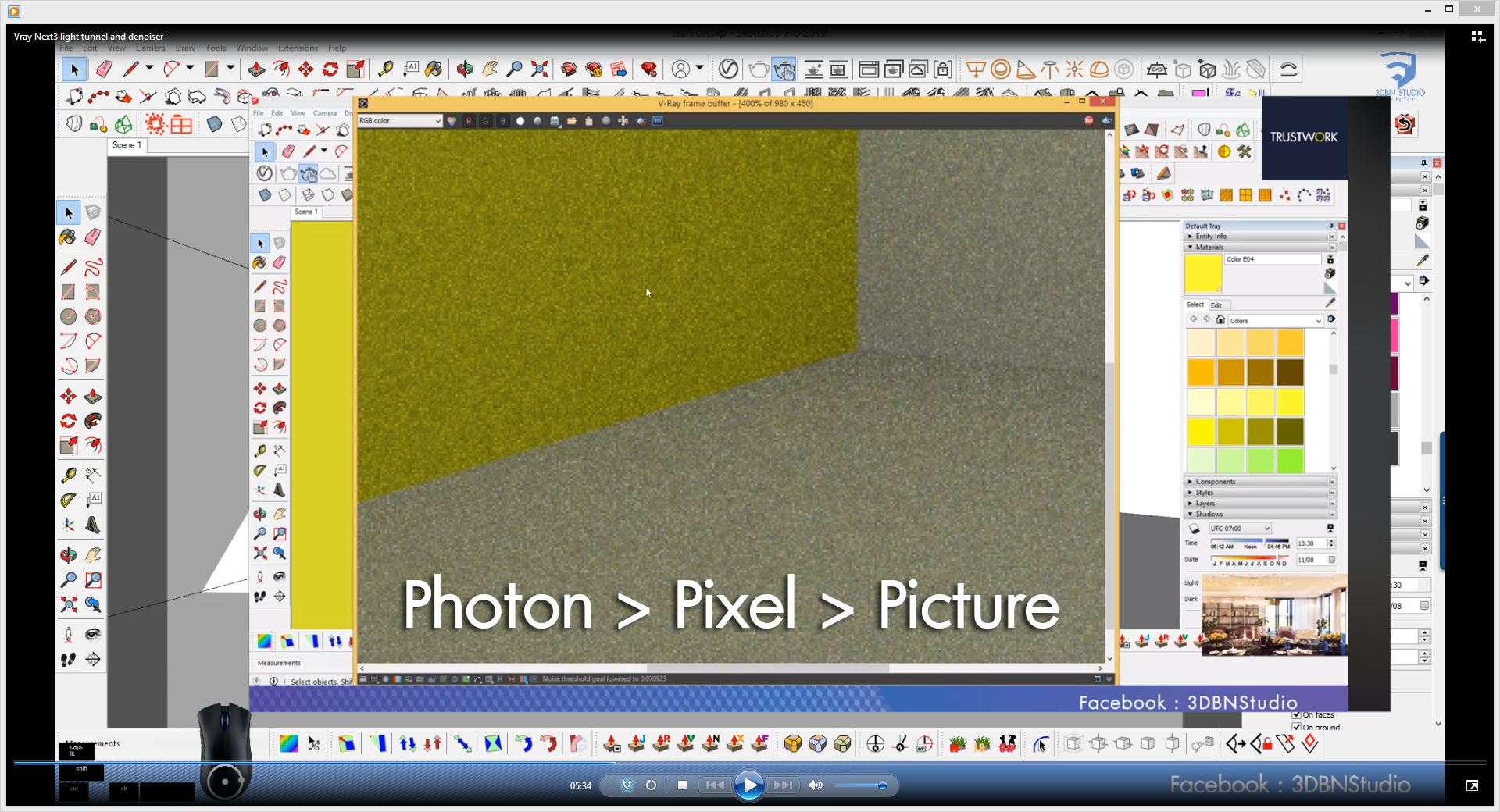Open the Colors library dropdown
Image resolution: width=1500 pixels, height=812 pixels.
pyautogui.click(x=1275, y=321)
